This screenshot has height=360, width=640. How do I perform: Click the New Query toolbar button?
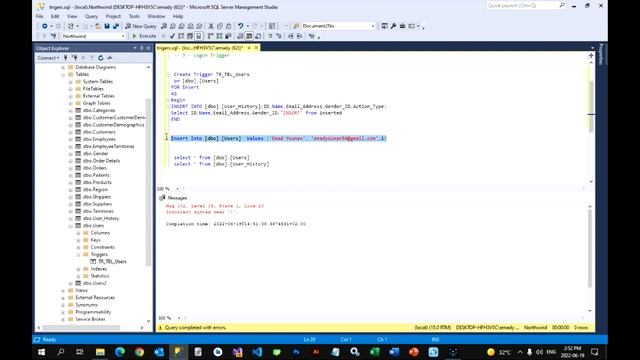pyautogui.click(x=141, y=26)
